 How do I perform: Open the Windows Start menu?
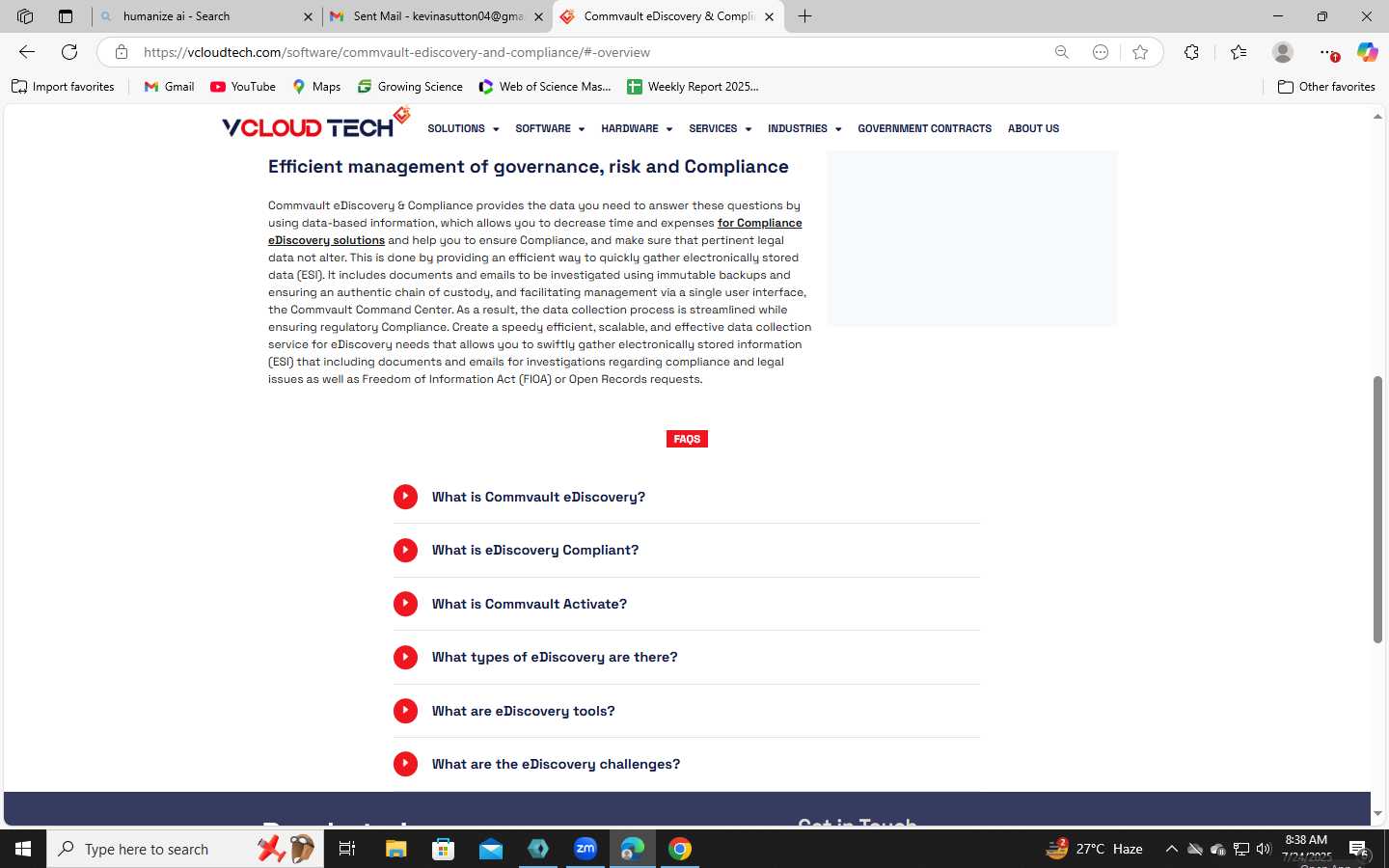pyautogui.click(x=23, y=849)
